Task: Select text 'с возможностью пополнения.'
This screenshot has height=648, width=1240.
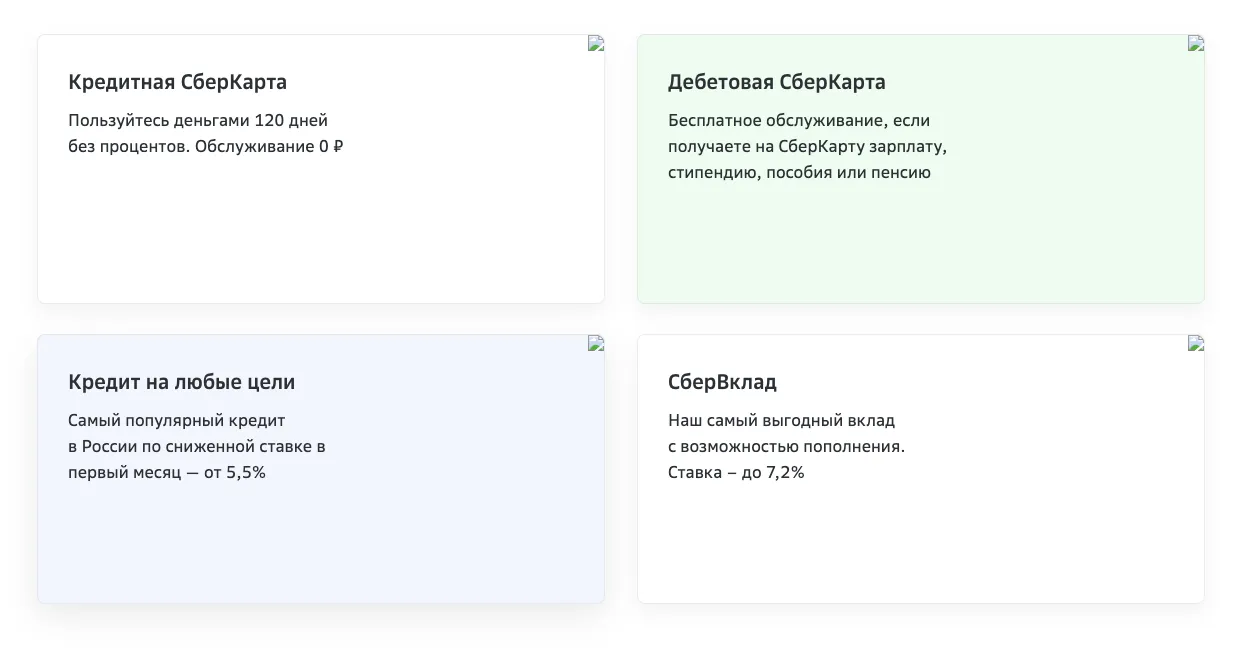Action: [x=786, y=447]
